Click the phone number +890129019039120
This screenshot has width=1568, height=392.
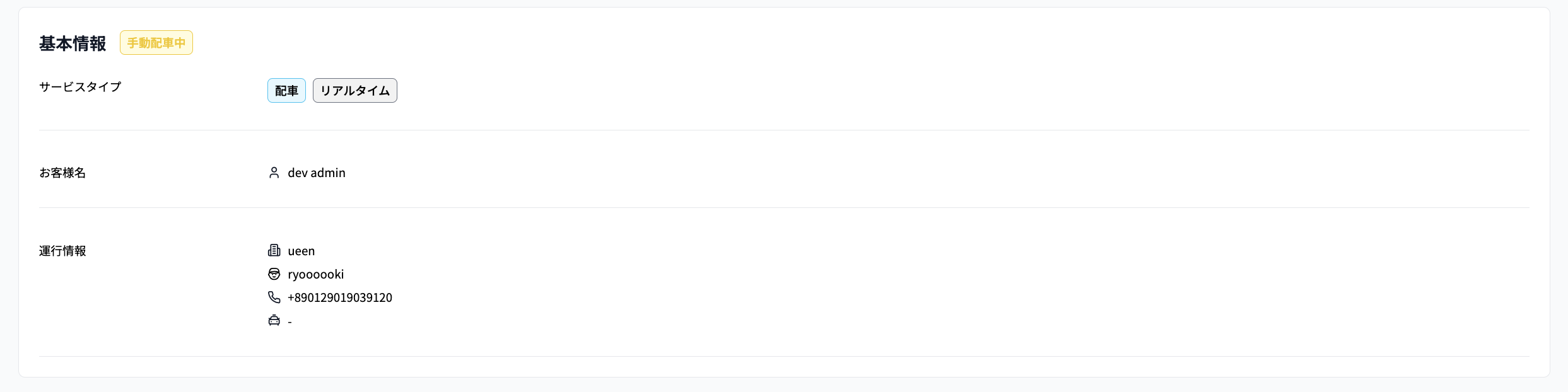340,297
